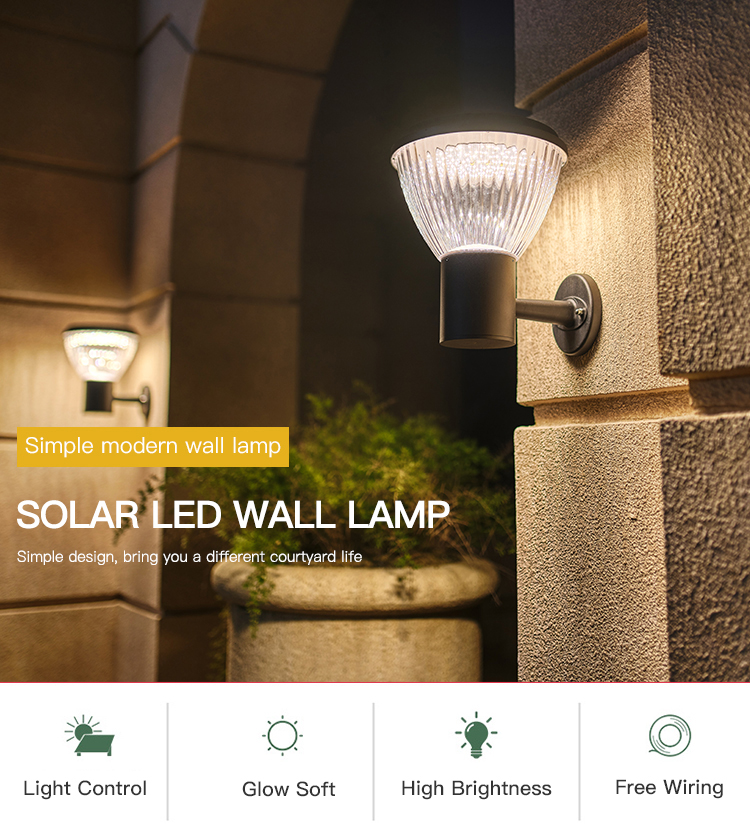Select the High Brightness label

tap(476, 789)
